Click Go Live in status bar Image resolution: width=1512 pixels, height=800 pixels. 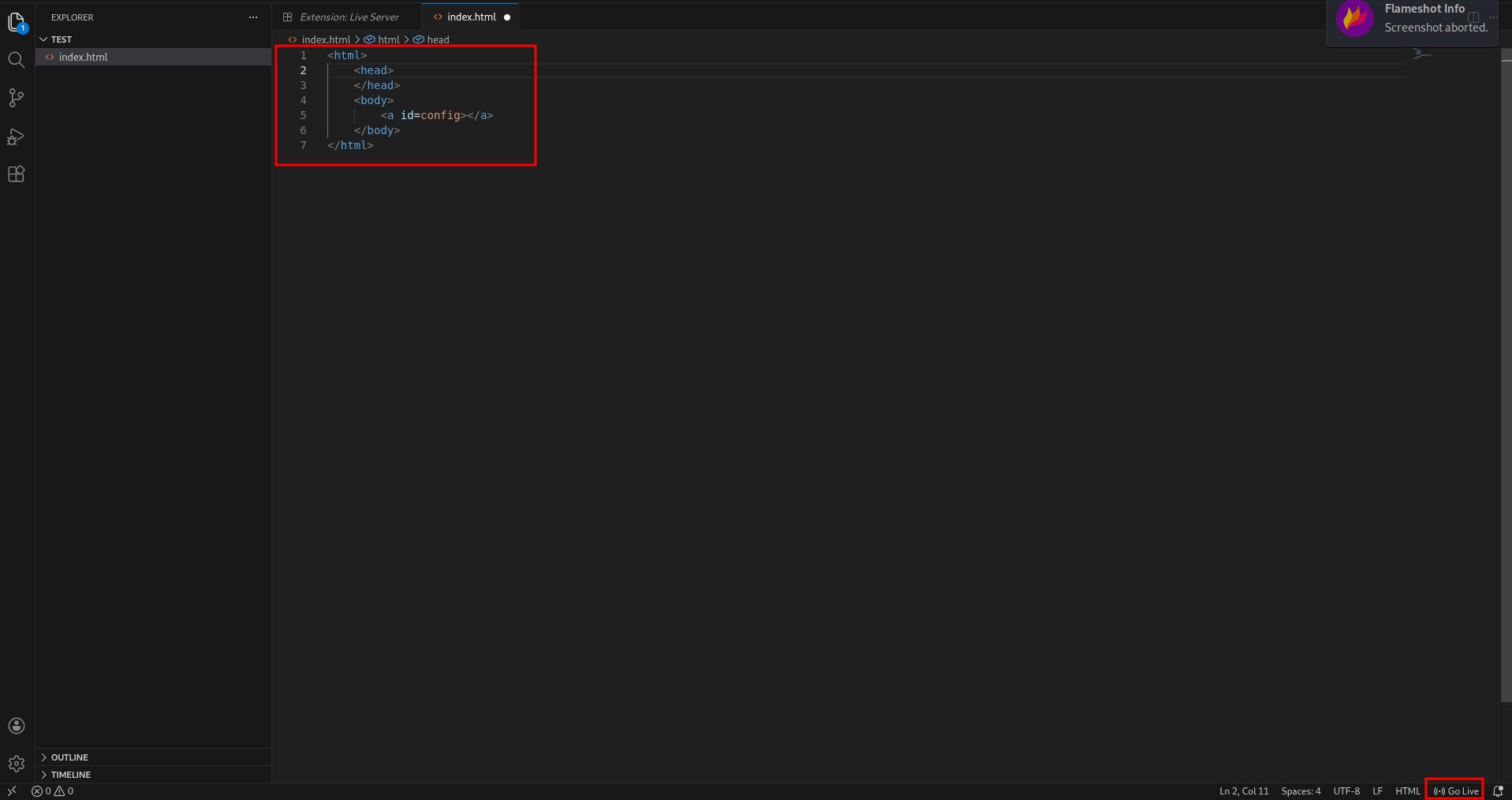1455,791
